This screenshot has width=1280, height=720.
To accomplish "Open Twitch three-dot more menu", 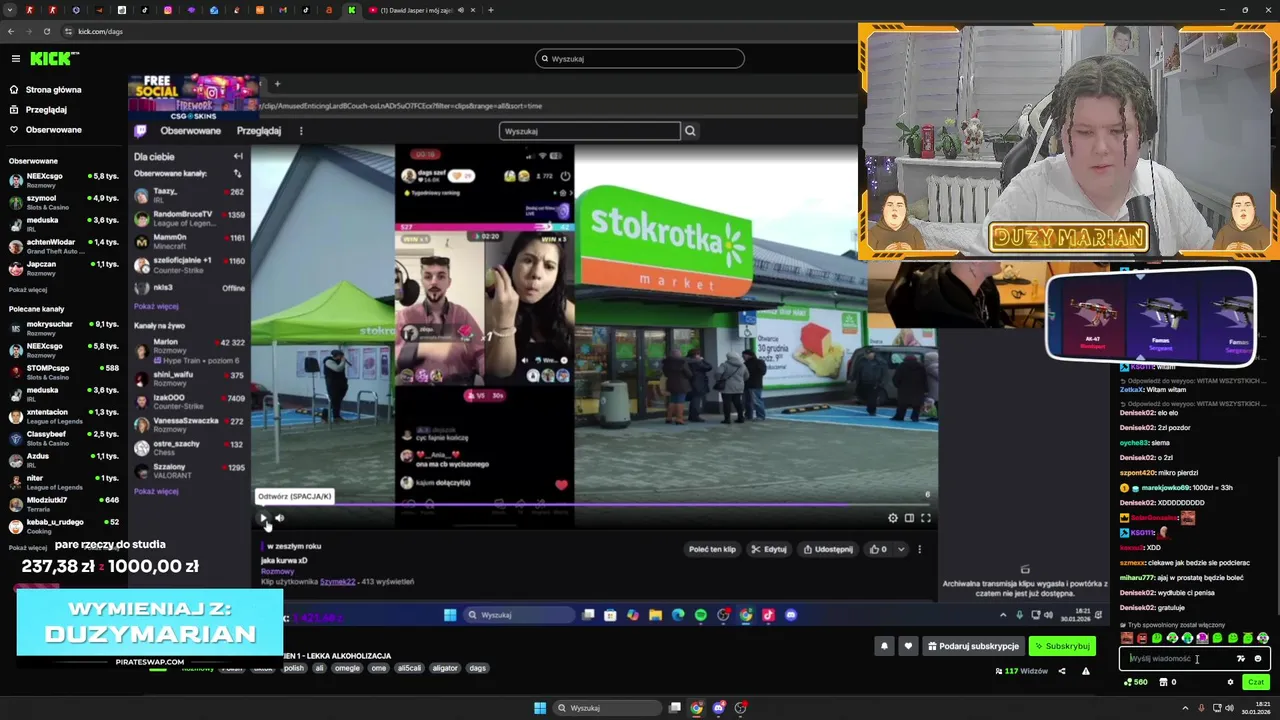I will click(301, 131).
